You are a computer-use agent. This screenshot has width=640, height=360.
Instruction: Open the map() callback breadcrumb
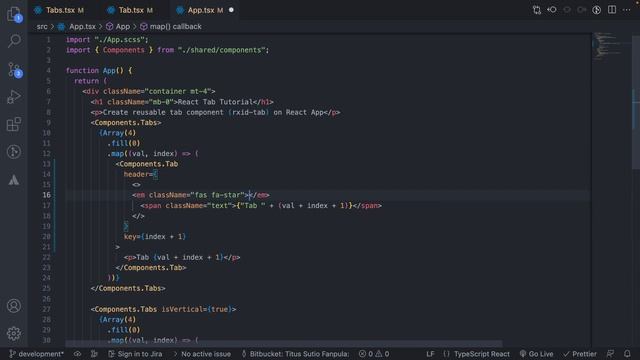coord(171,27)
